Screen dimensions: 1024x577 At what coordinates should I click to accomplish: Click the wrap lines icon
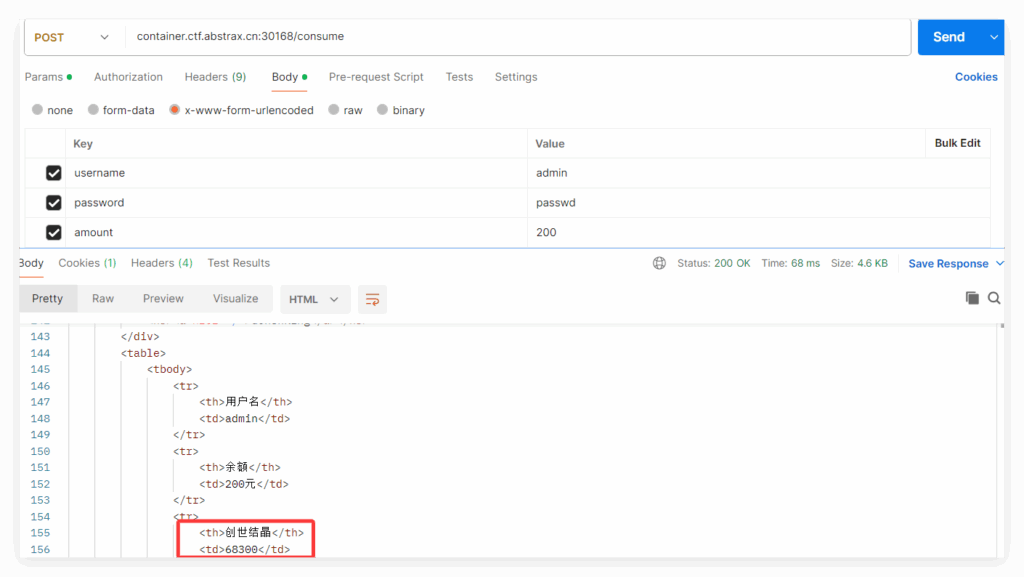point(372,299)
